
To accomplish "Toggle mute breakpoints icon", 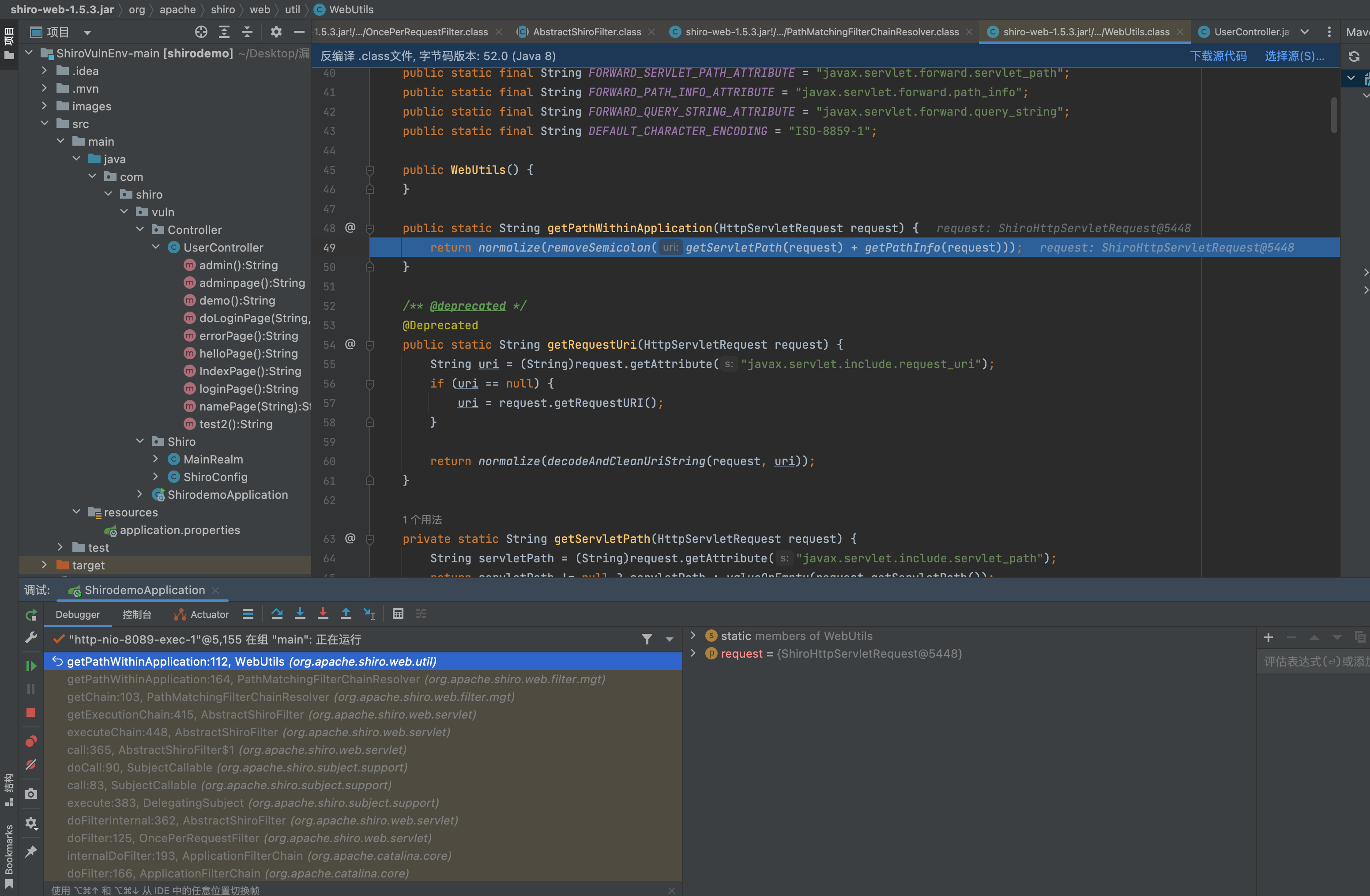I will point(31,765).
